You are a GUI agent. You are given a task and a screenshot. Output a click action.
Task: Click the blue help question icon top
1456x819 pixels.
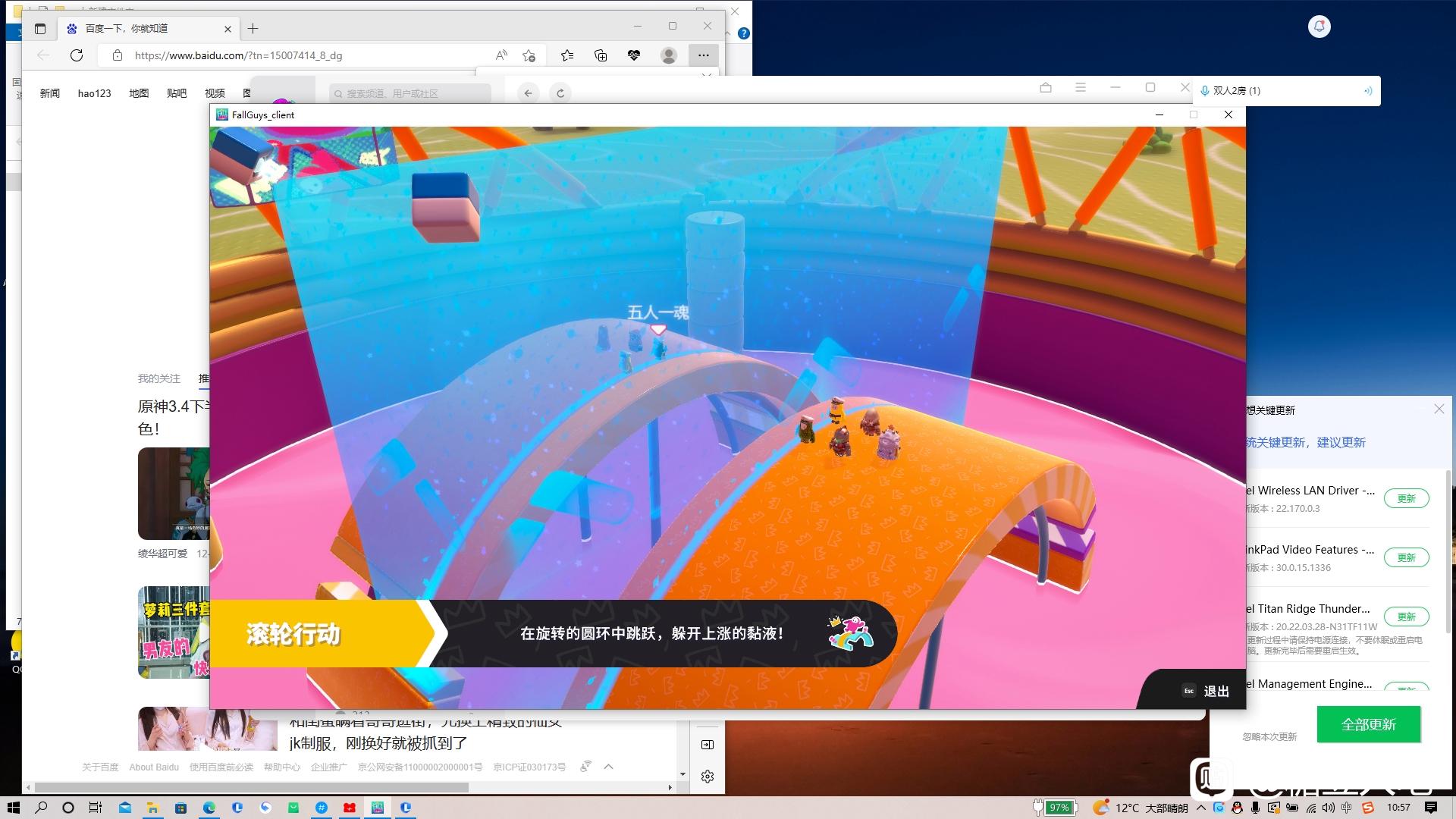(744, 33)
